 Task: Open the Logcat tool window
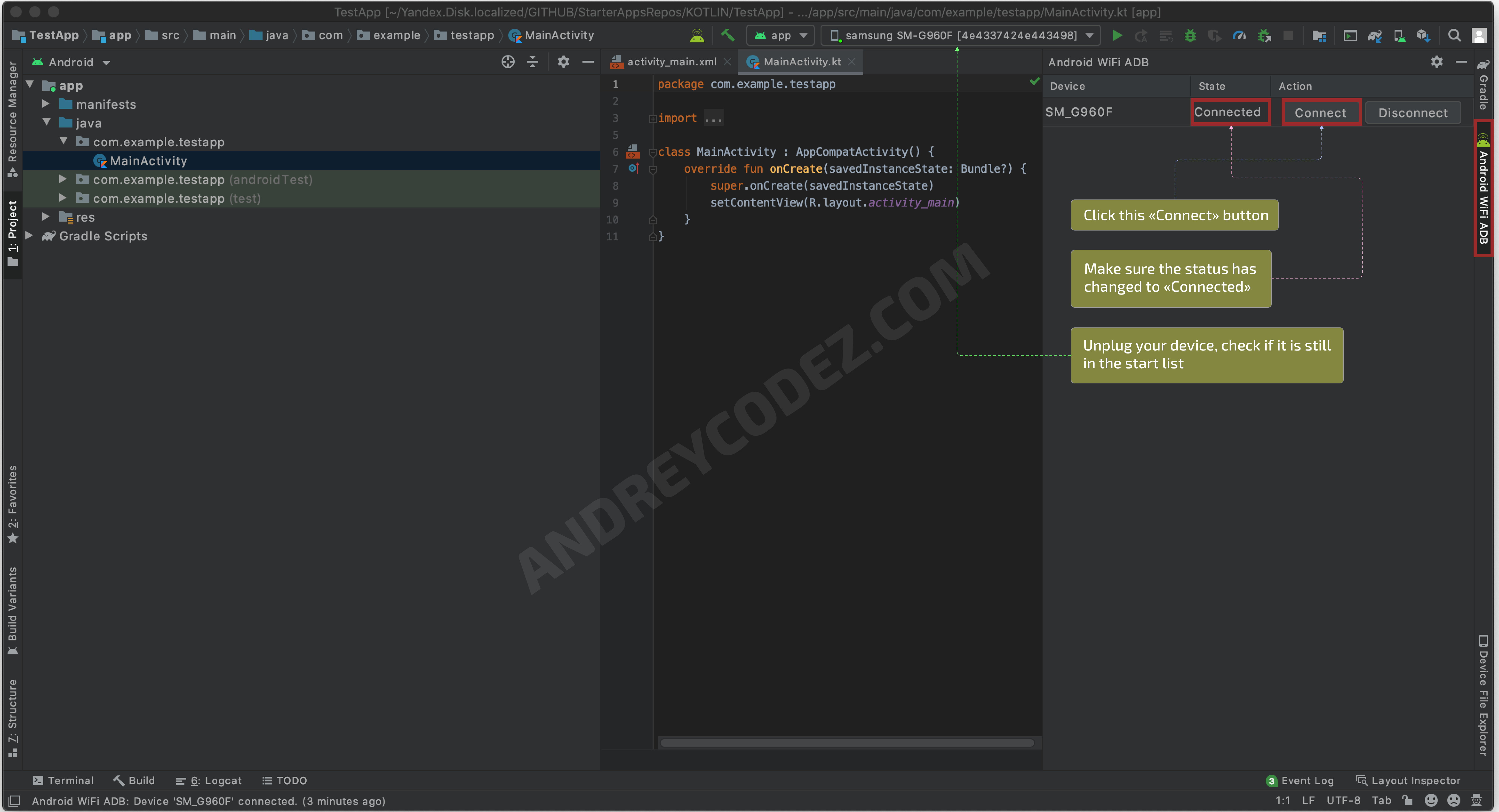[x=208, y=780]
